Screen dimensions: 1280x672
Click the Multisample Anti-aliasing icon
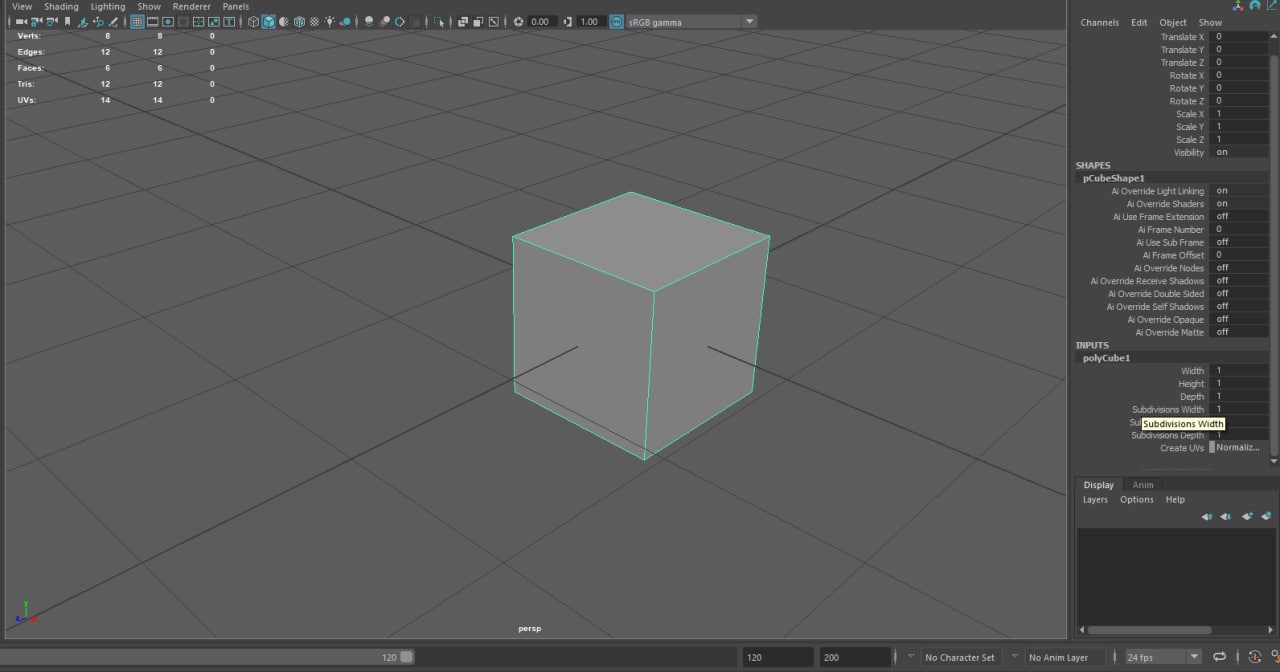399,21
